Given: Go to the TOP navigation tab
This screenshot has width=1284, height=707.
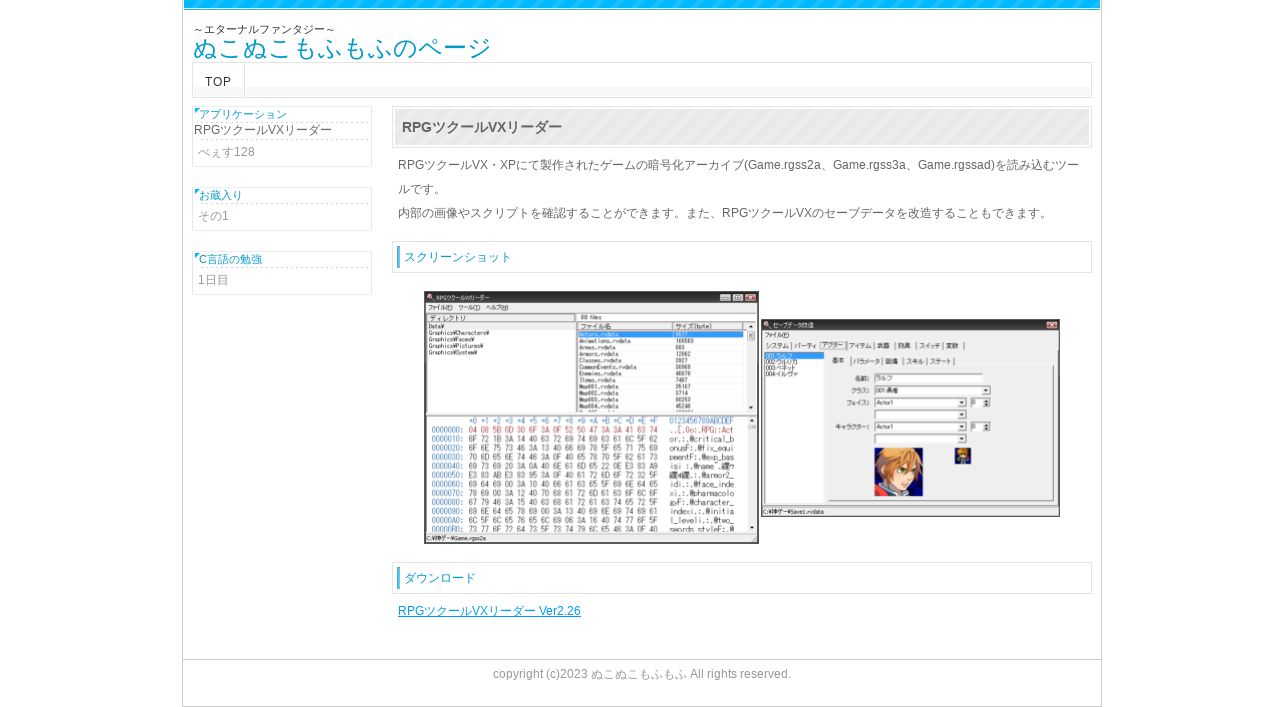Looking at the screenshot, I should (x=218, y=81).
